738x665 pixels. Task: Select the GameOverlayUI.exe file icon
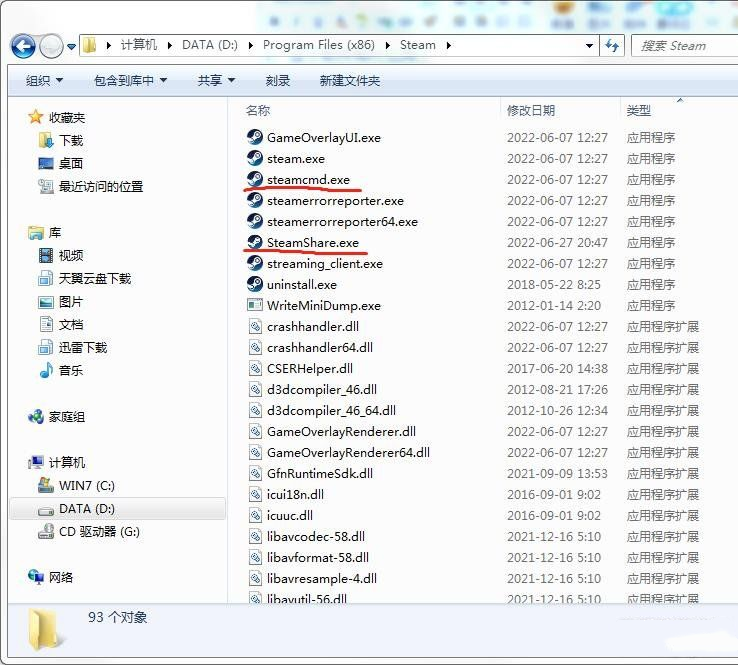(255, 137)
